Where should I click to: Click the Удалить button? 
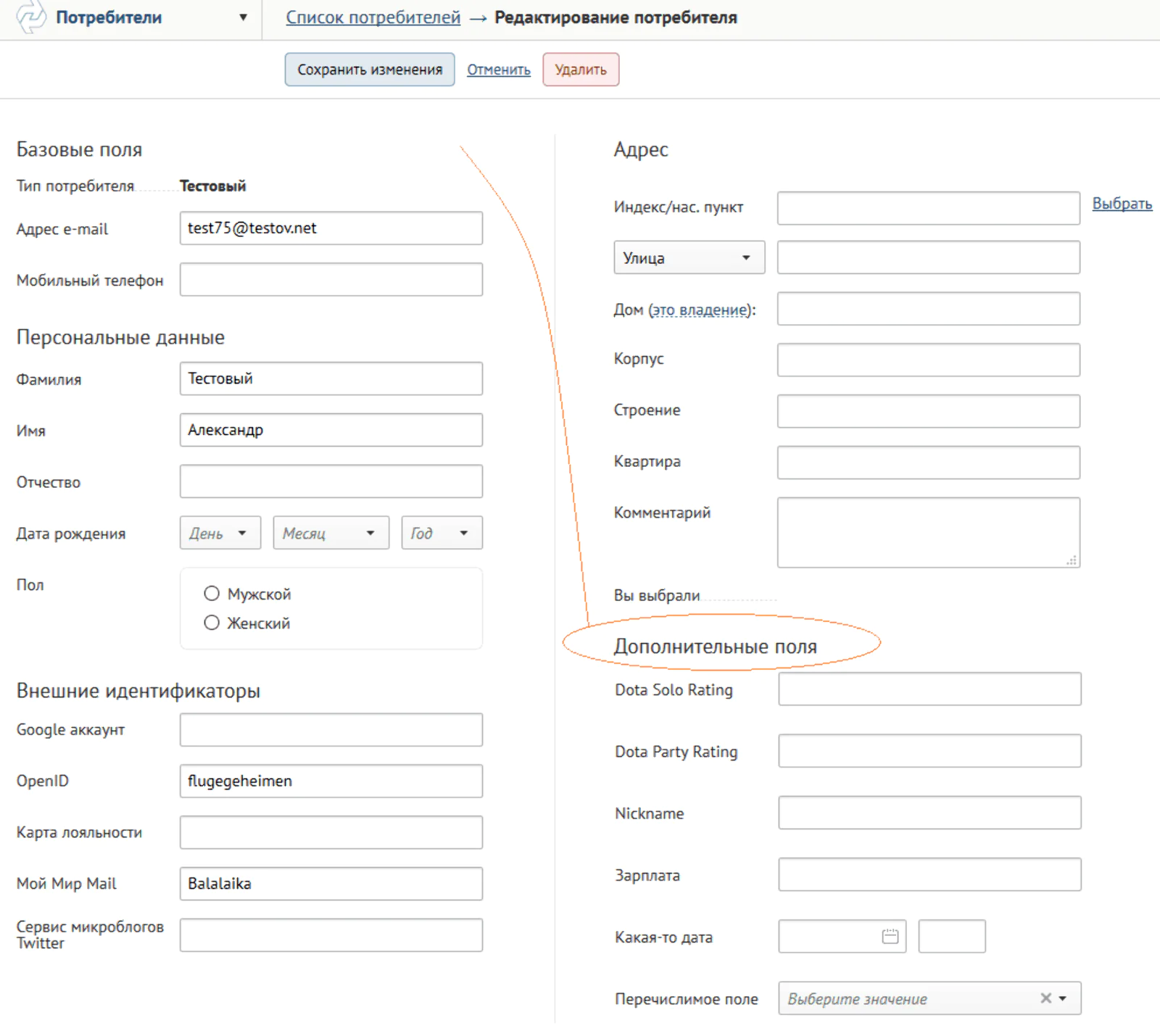click(x=581, y=70)
